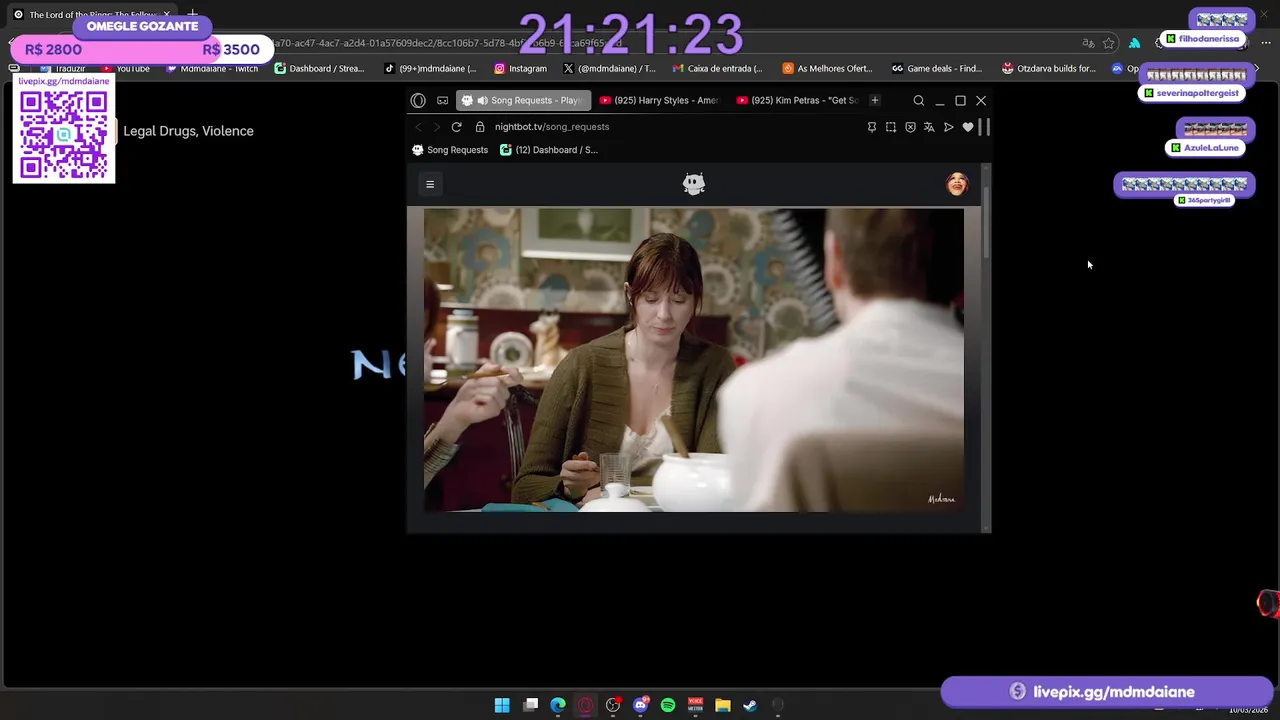Select The Lord of the Rings background tab

pos(92,15)
